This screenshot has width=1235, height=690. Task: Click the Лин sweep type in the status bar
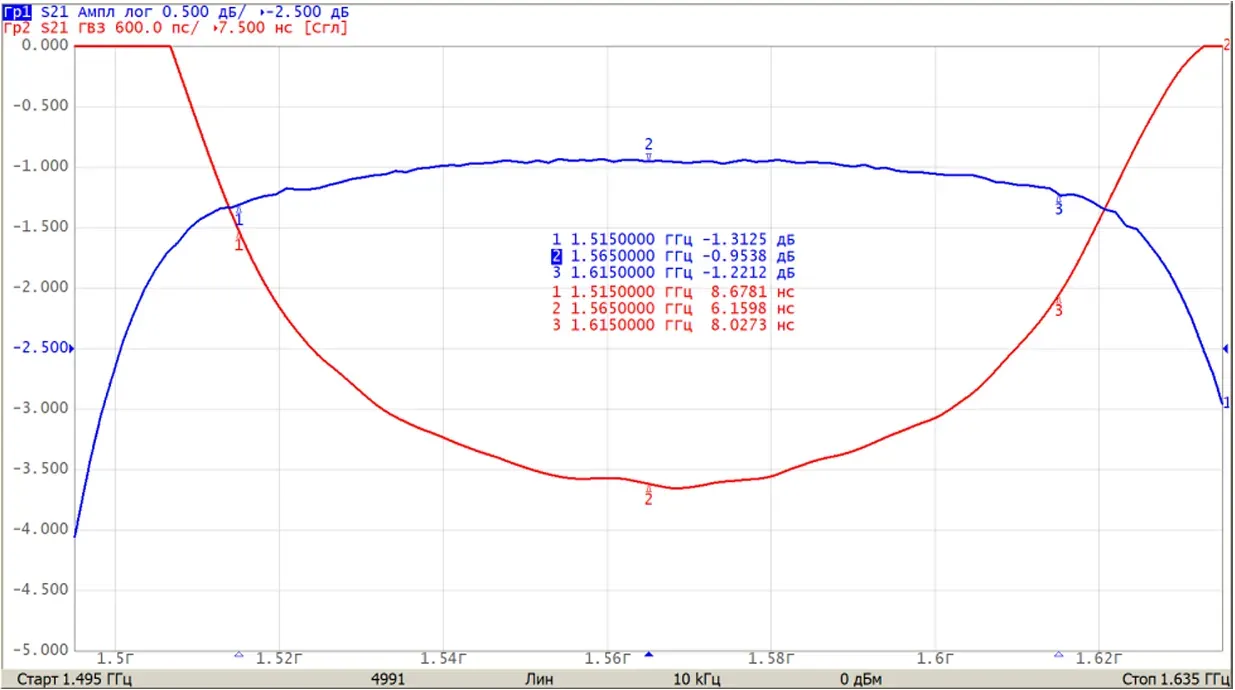tap(539, 679)
